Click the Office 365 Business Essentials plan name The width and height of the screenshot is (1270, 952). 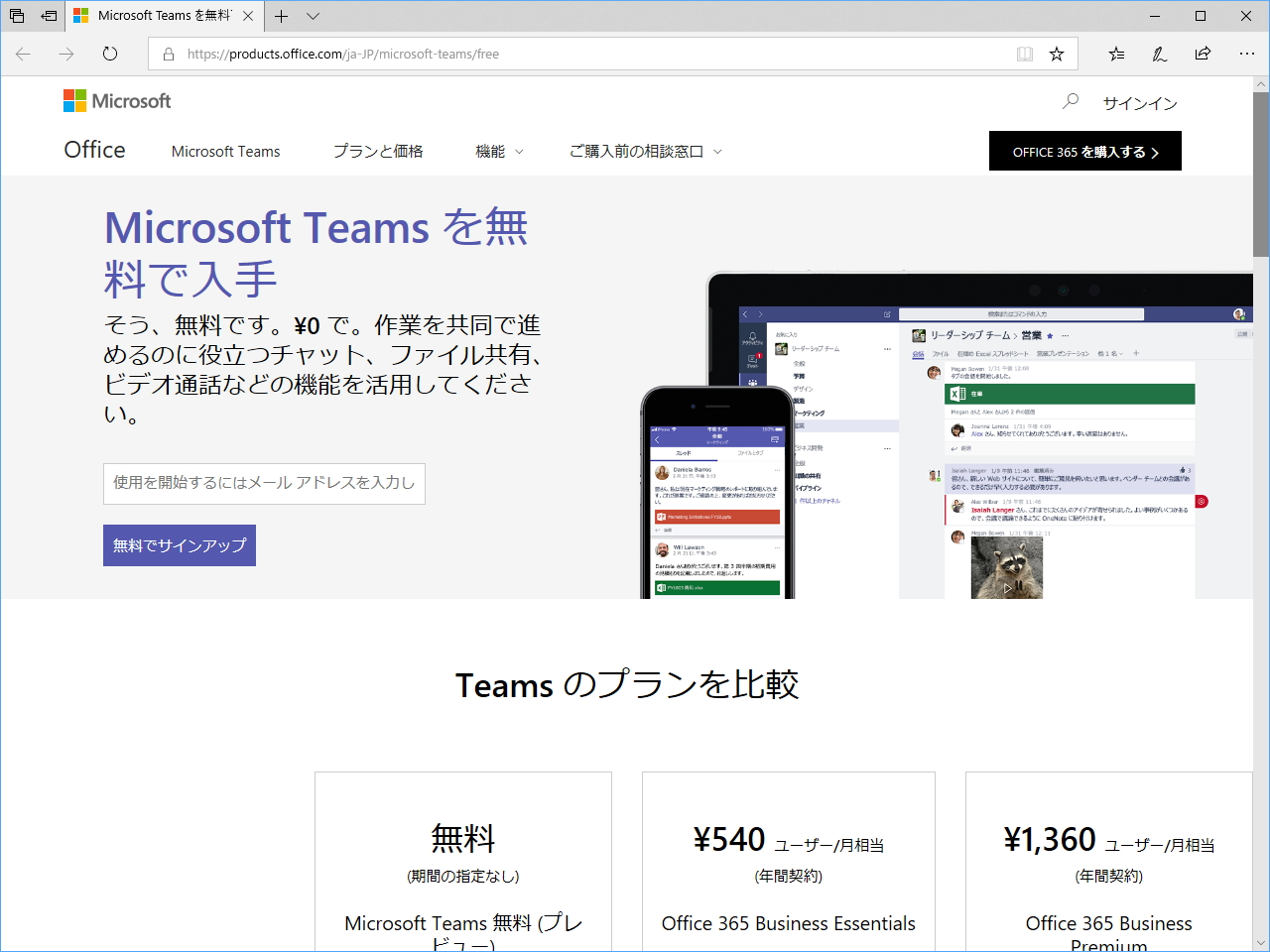pos(789,924)
